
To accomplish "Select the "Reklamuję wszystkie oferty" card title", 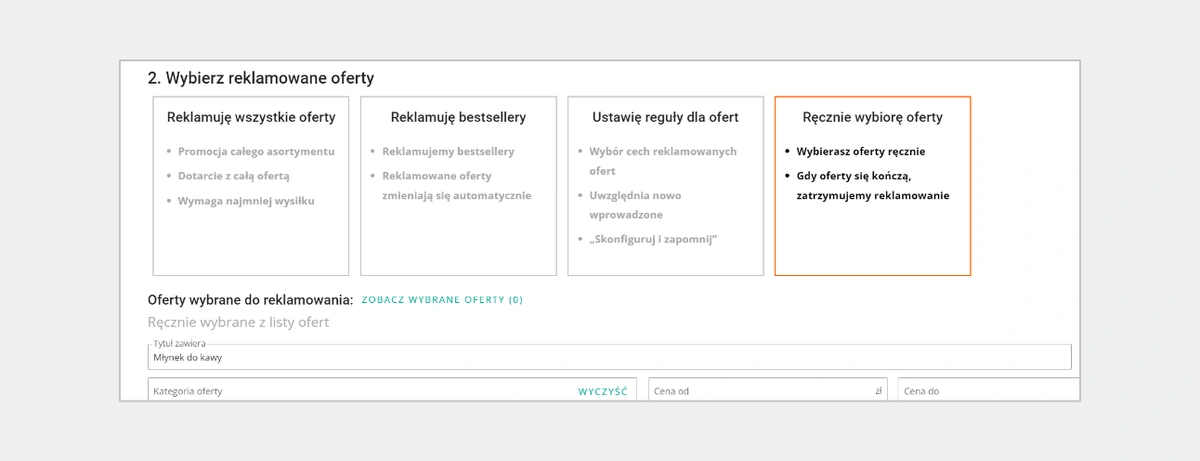I will [x=251, y=117].
